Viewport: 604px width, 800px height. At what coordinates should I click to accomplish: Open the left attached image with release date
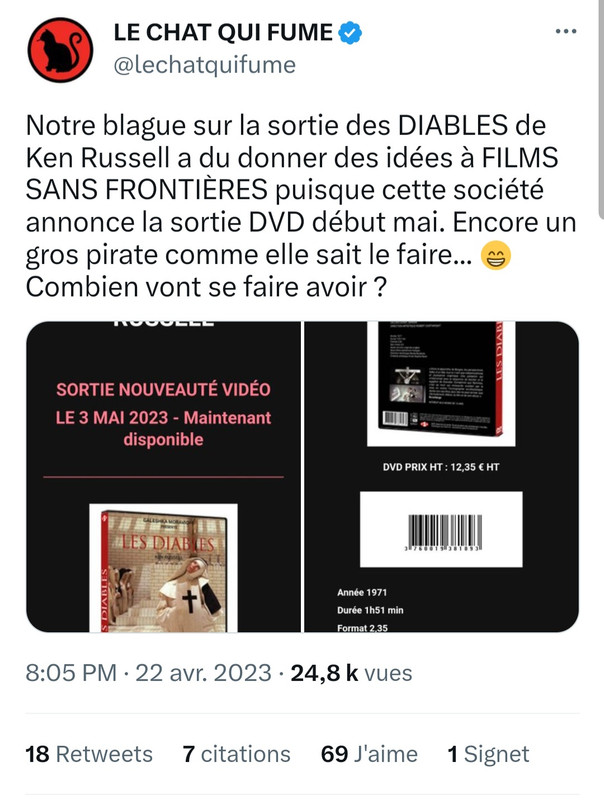coord(163,477)
